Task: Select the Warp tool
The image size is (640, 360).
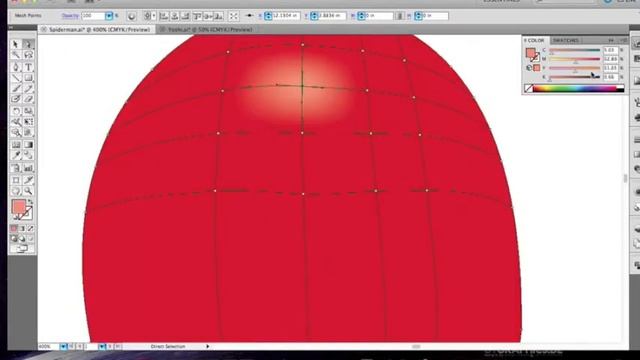Action: [16, 122]
